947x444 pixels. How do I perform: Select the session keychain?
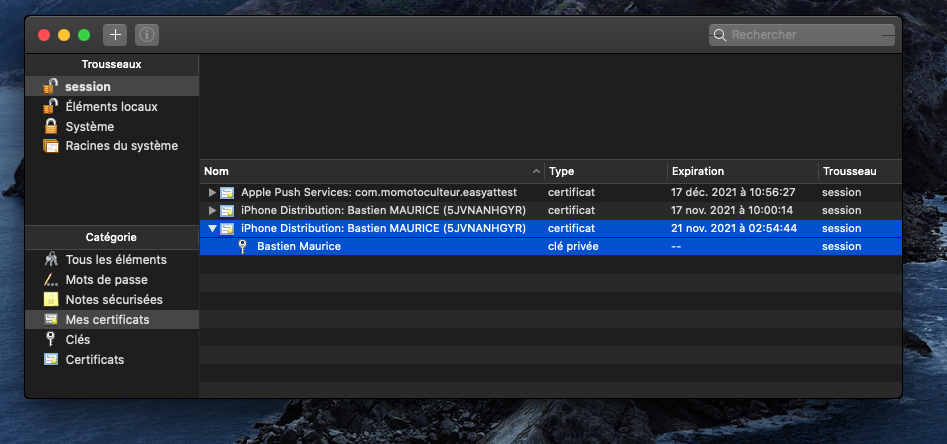click(x=88, y=87)
